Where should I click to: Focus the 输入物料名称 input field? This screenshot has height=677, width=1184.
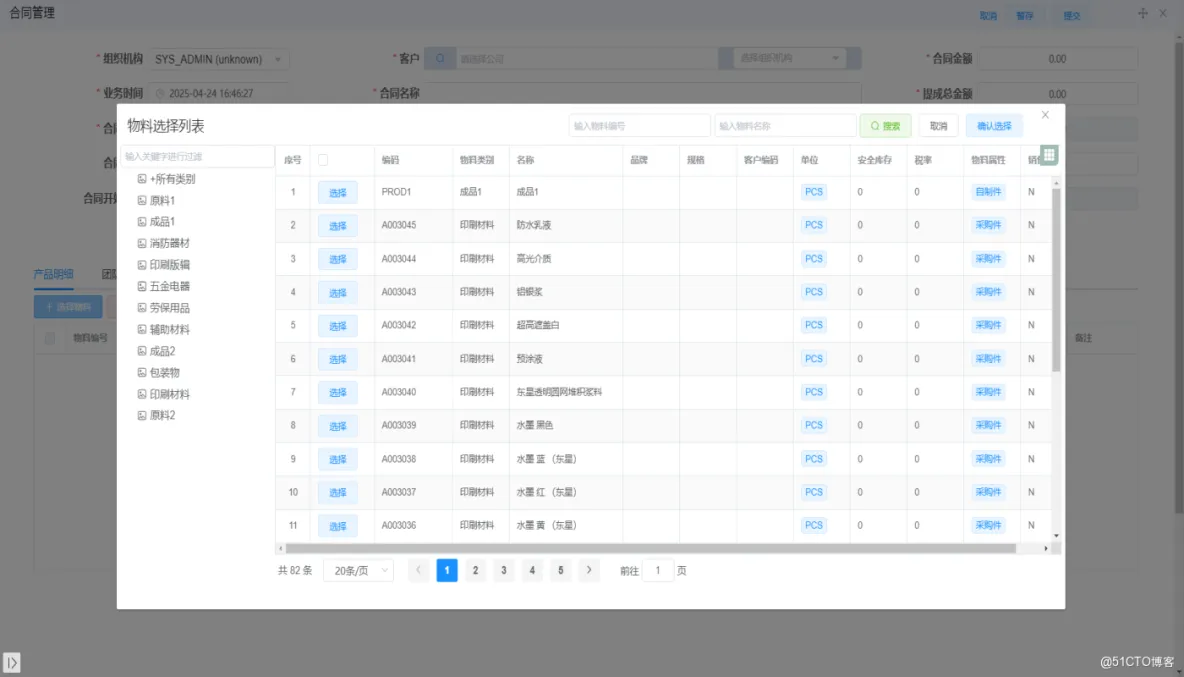coord(785,126)
